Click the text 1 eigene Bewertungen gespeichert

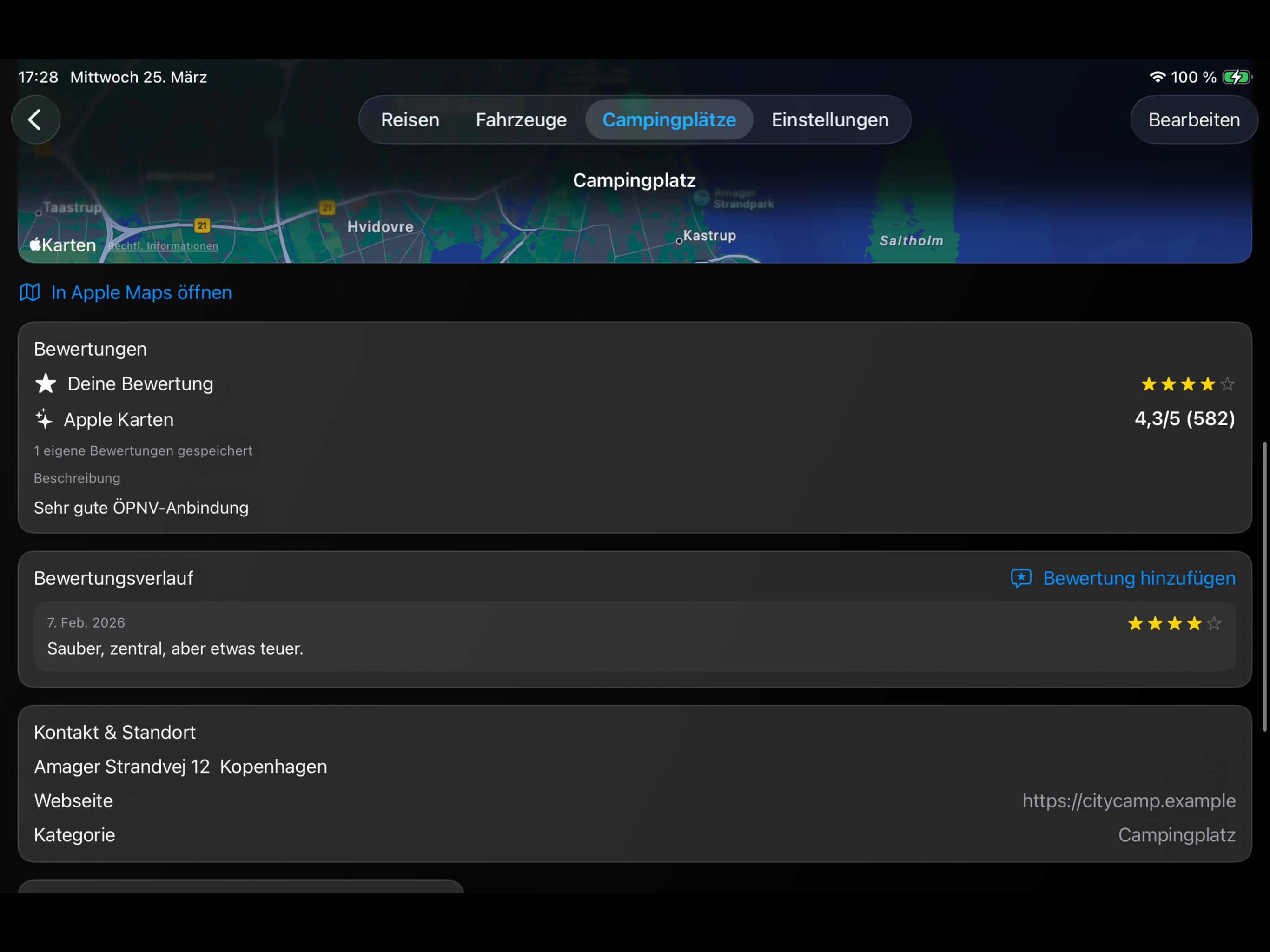143,451
